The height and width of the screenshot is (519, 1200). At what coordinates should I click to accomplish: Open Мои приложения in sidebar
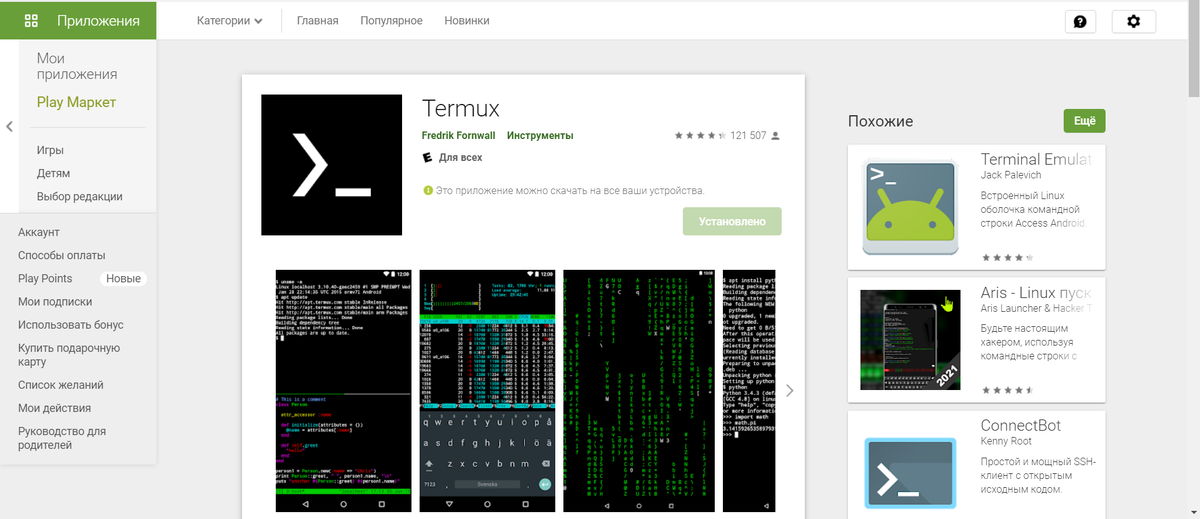(x=77, y=66)
